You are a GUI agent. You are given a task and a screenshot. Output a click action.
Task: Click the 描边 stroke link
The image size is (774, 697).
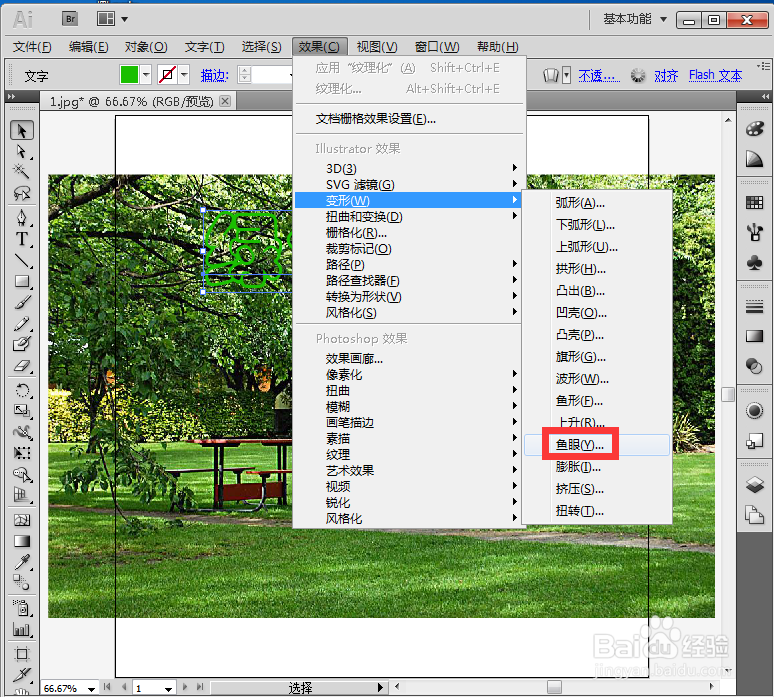215,76
